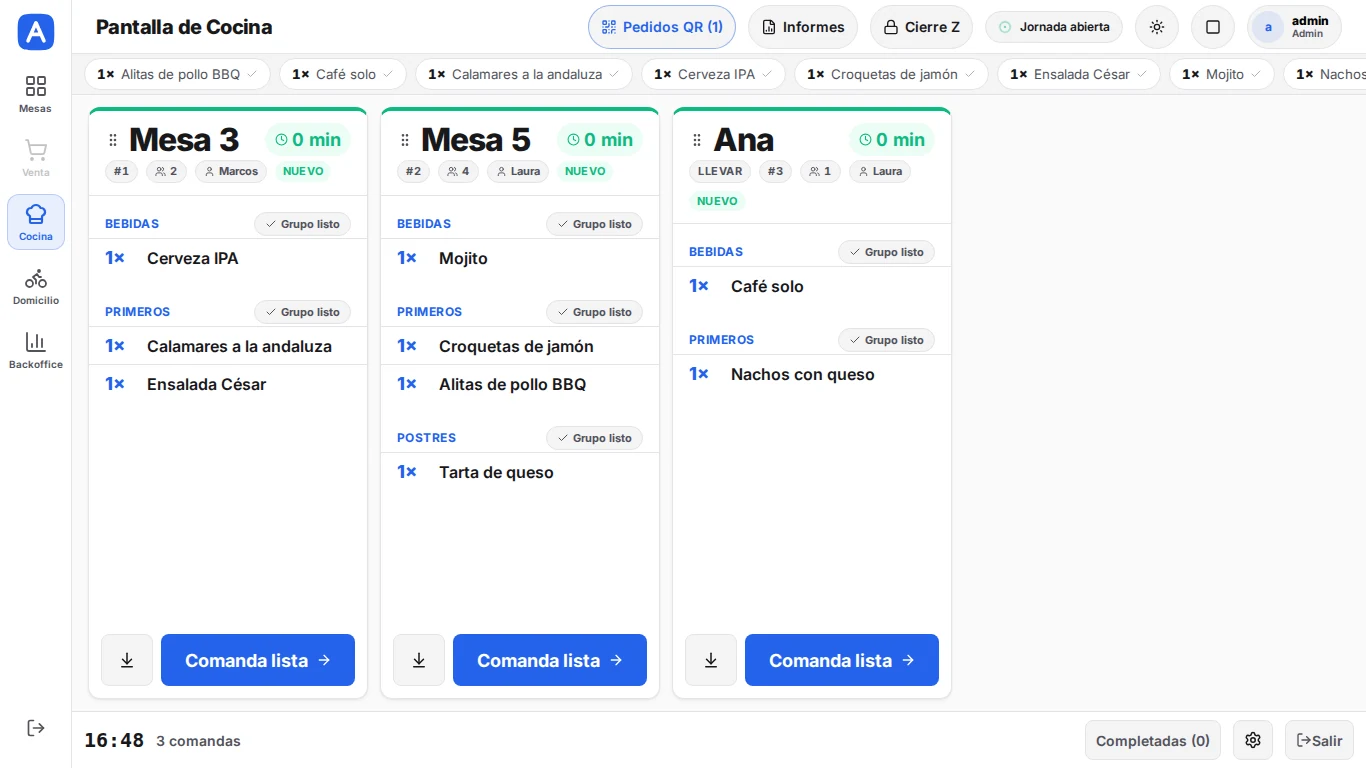Viewport: 1366px width, 768px height.
Task: Mark Ana's Bebidas group as ready
Action: tap(886, 252)
